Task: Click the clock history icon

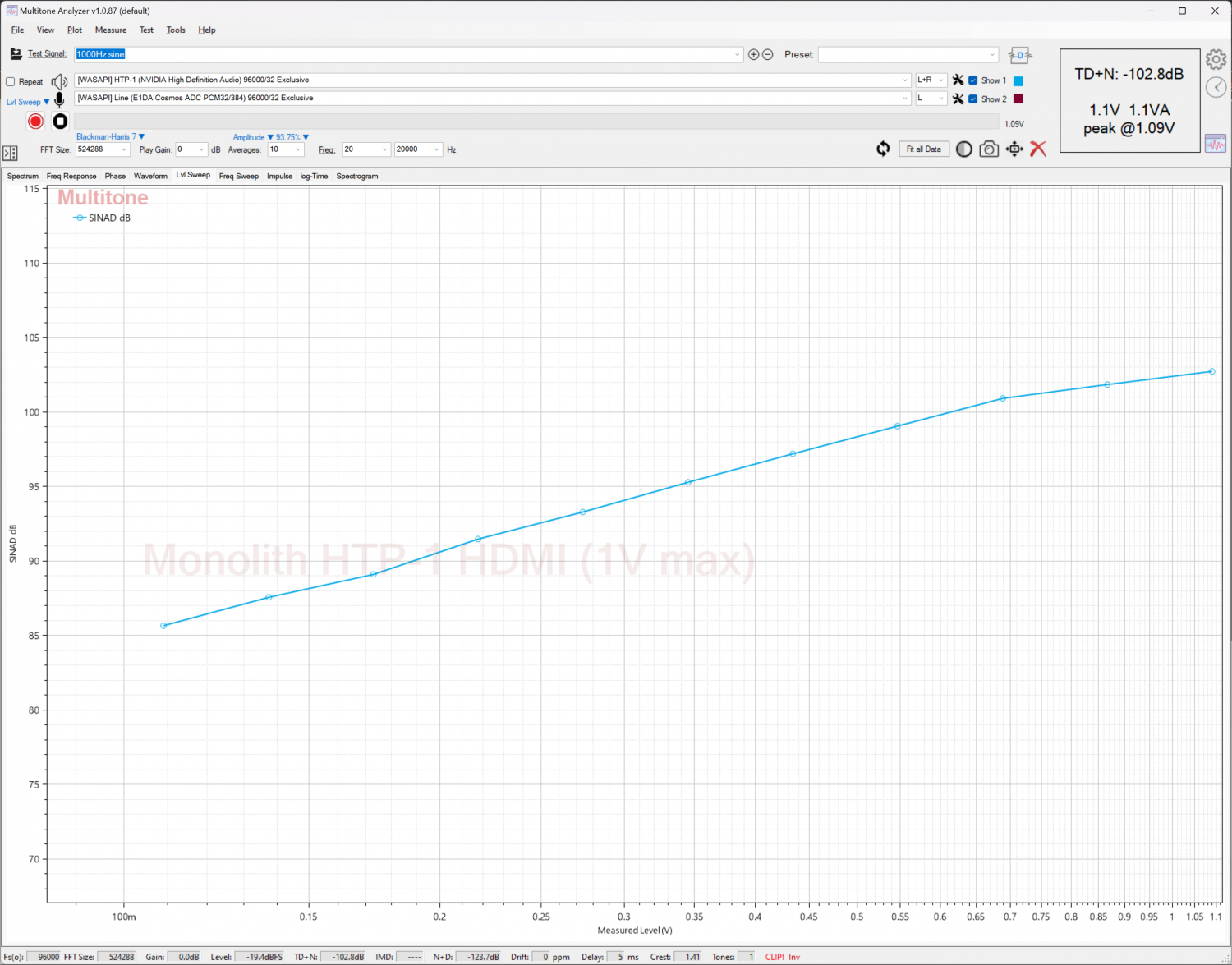Action: tap(1216, 87)
